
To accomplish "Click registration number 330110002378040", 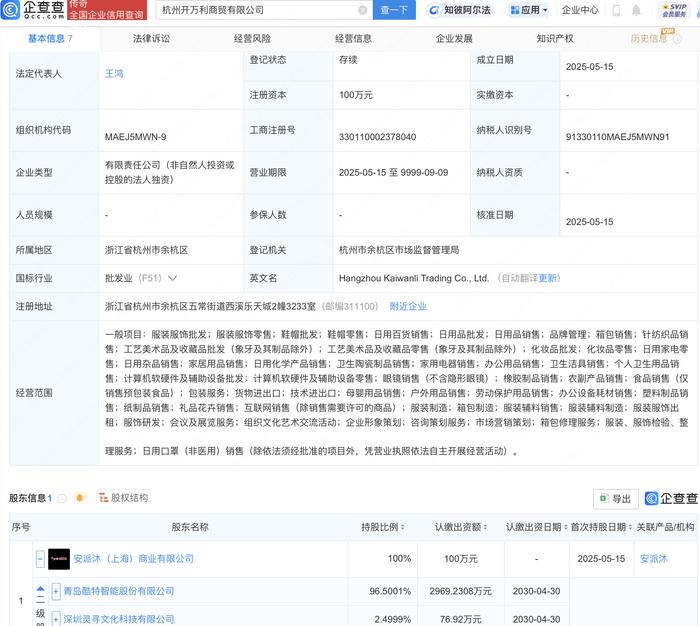I will coord(377,137).
